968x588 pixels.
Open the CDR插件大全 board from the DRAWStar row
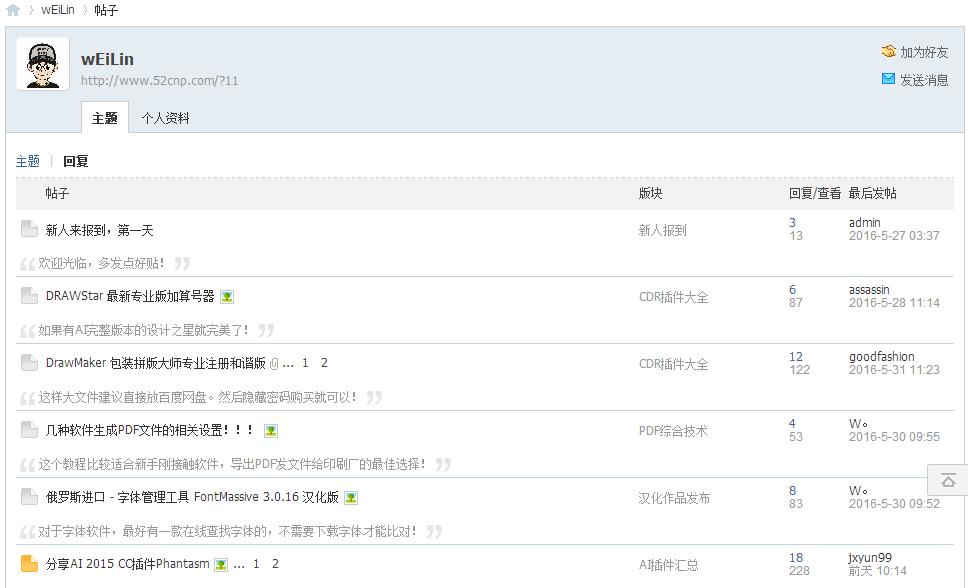pyautogui.click(x=673, y=297)
